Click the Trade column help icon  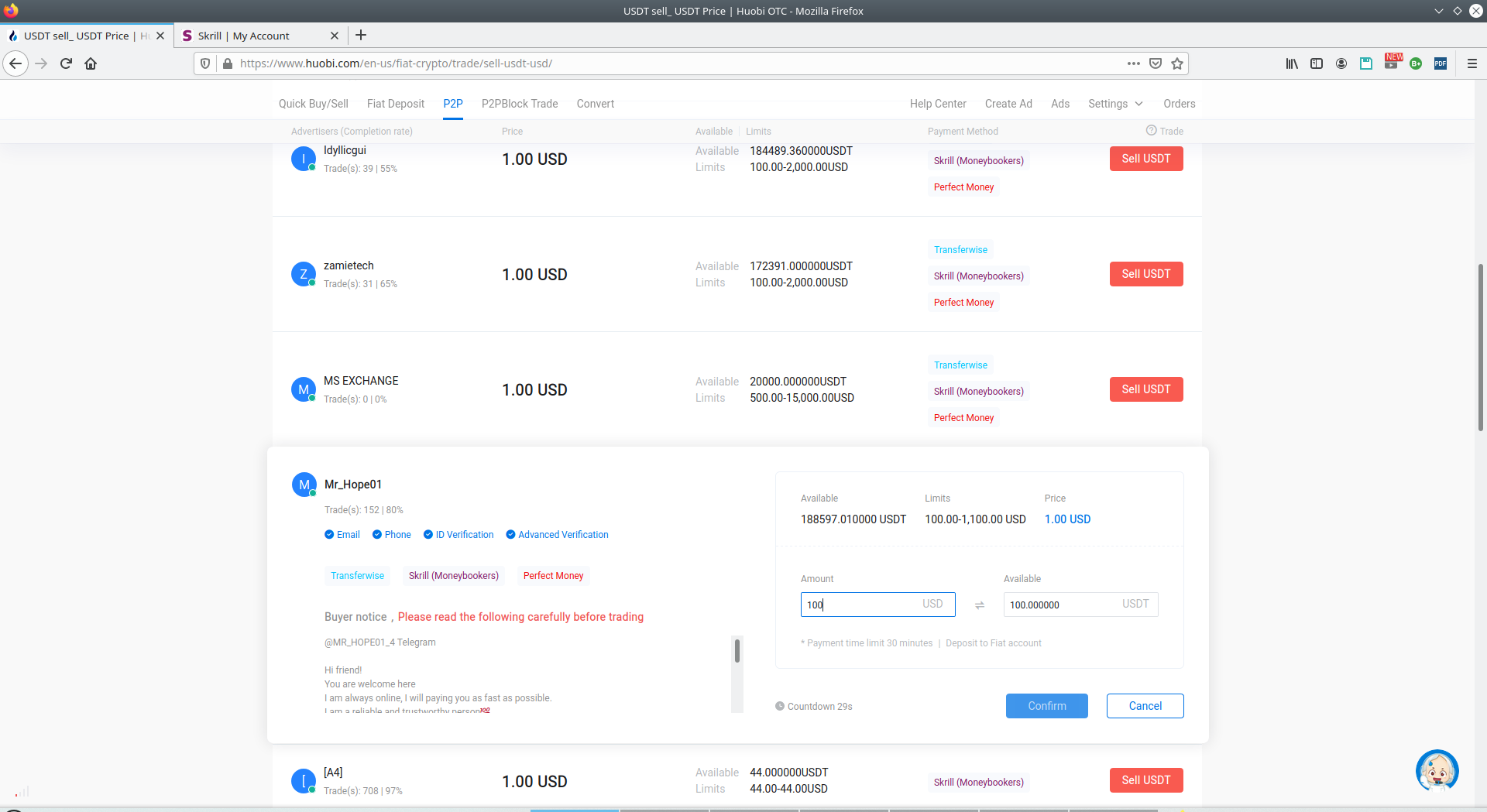pos(1151,131)
